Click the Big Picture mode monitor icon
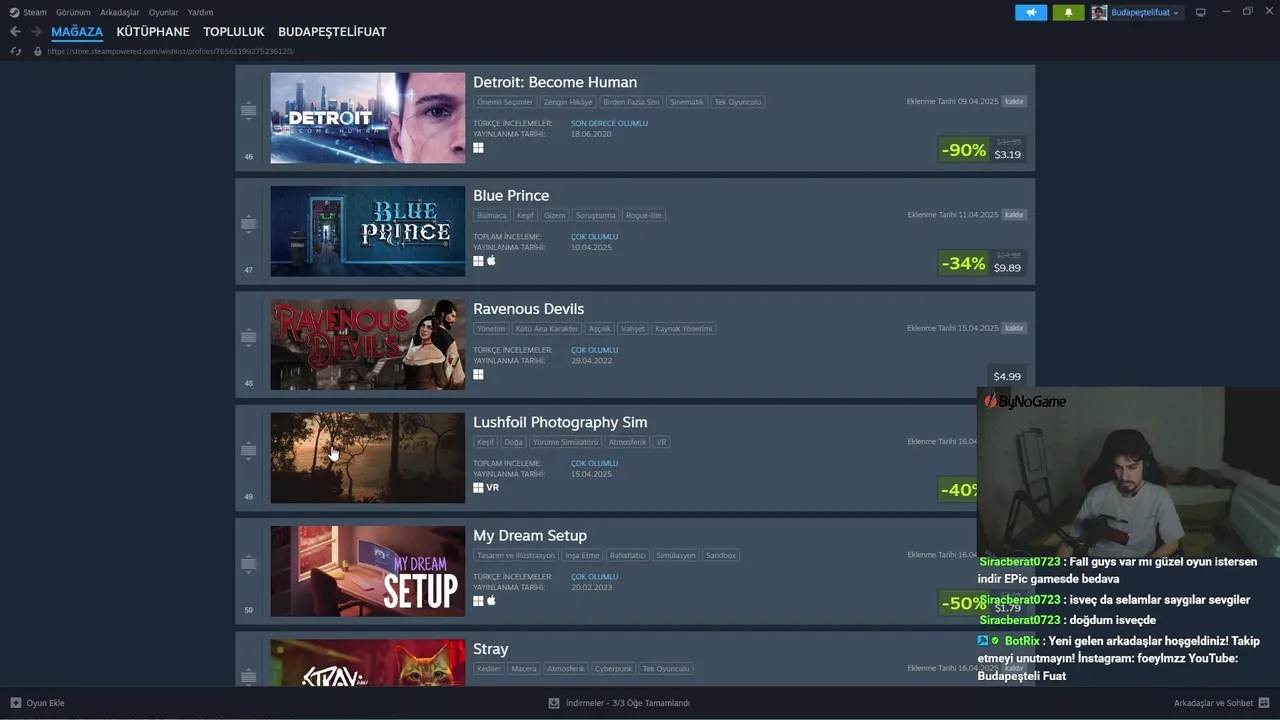Screen dimensions: 1280x720 [x=1201, y=13]
